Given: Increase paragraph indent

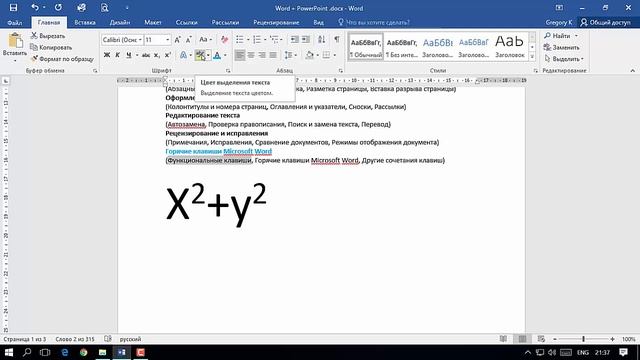Looking at the screenshot, I should point(306,40).
